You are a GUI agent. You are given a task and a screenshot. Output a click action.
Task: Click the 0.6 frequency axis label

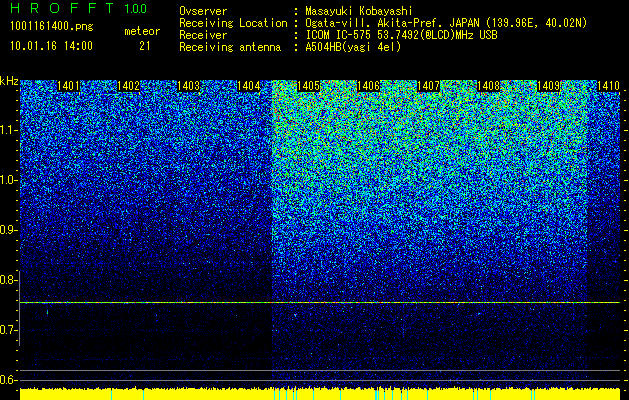pyautogui.click(x=8, y=380)
